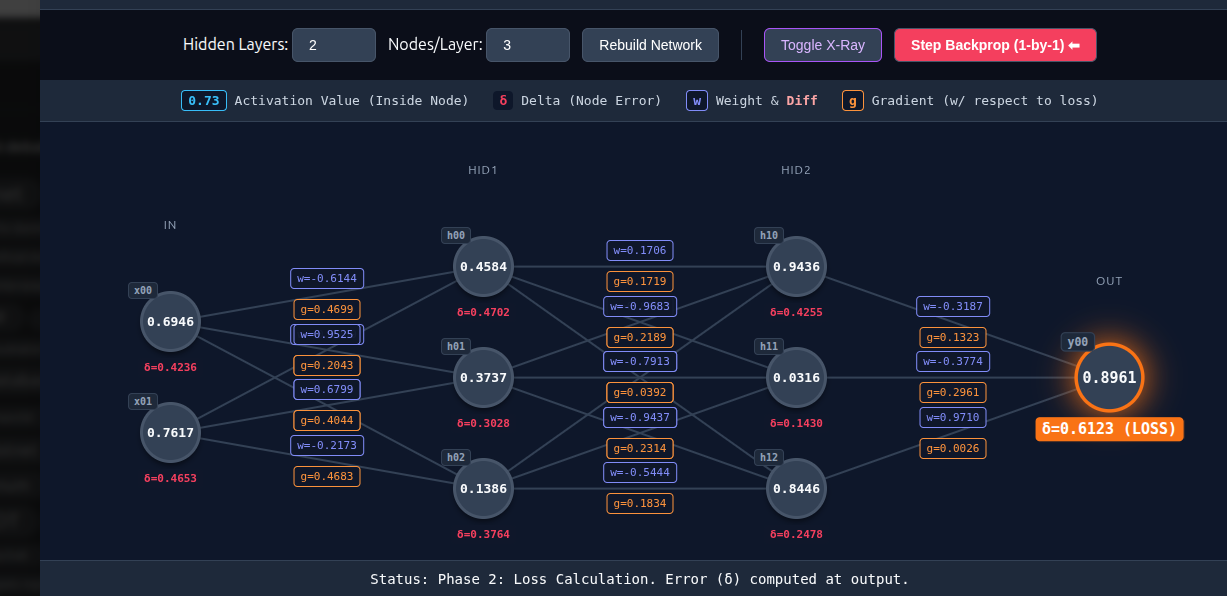Click gradient label g=0.1834
Screen dimensions: 1227x596
(x=640, y=504)
